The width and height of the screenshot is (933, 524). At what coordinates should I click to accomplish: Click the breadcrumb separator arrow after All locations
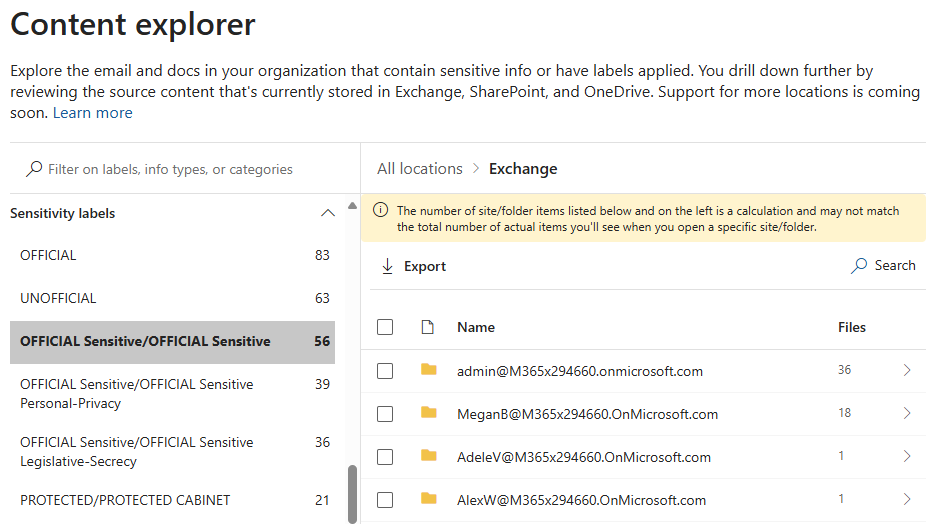475,168
